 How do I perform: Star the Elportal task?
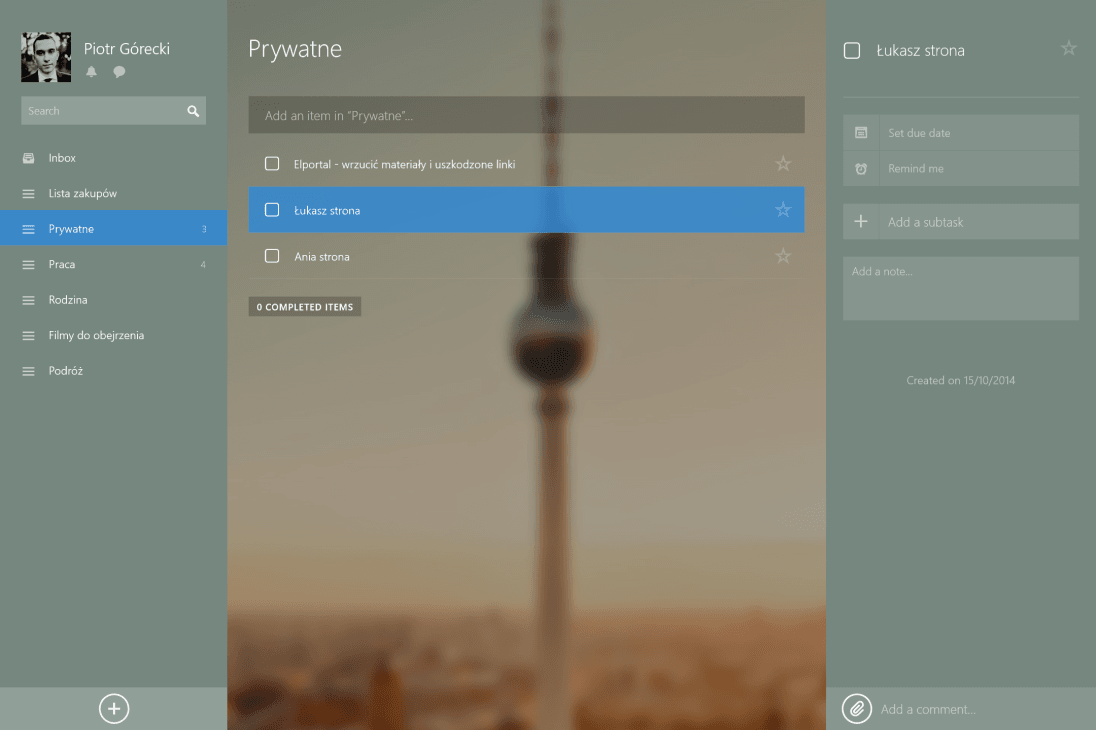783,164
